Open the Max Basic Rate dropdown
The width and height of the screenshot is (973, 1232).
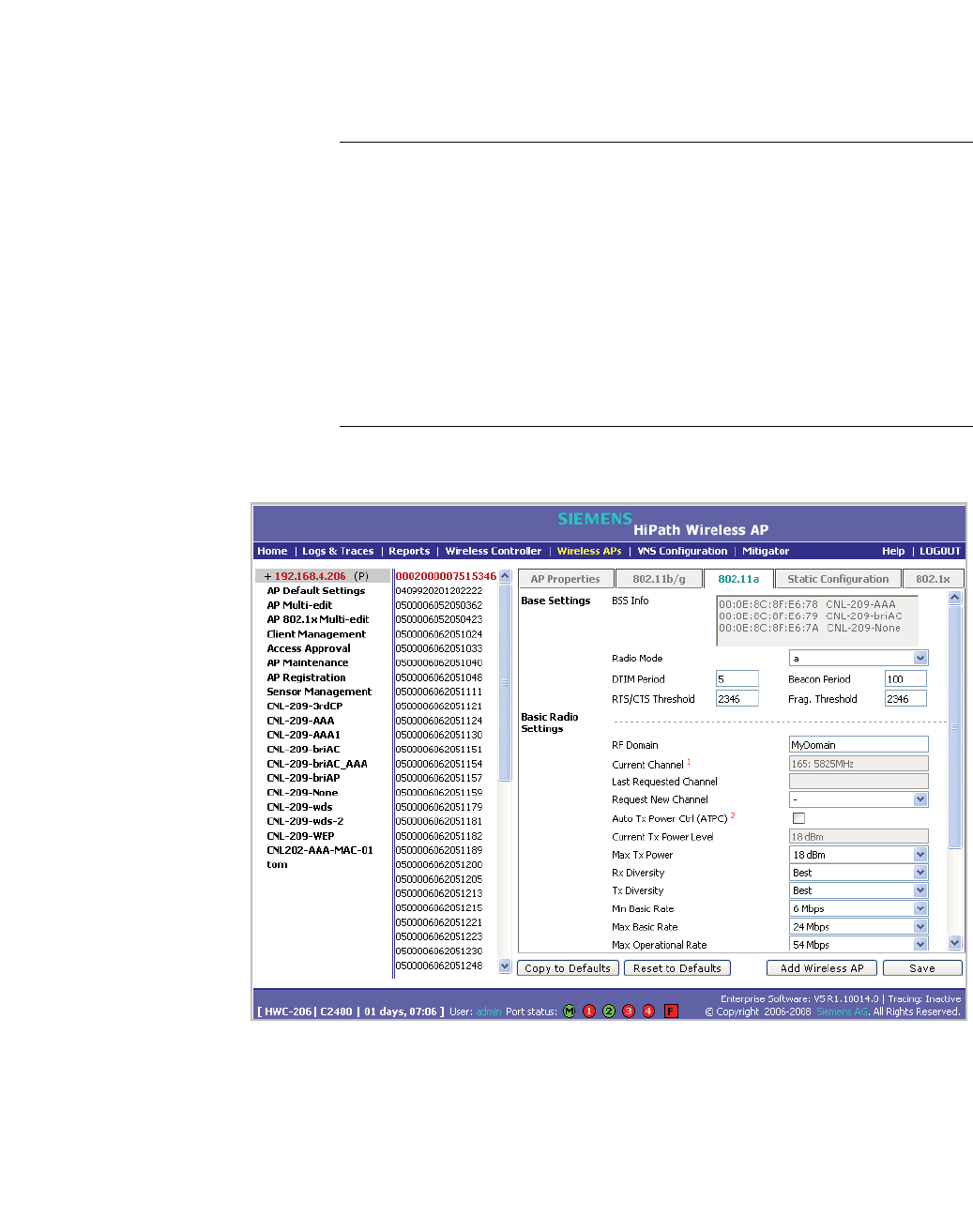(858, 926)
